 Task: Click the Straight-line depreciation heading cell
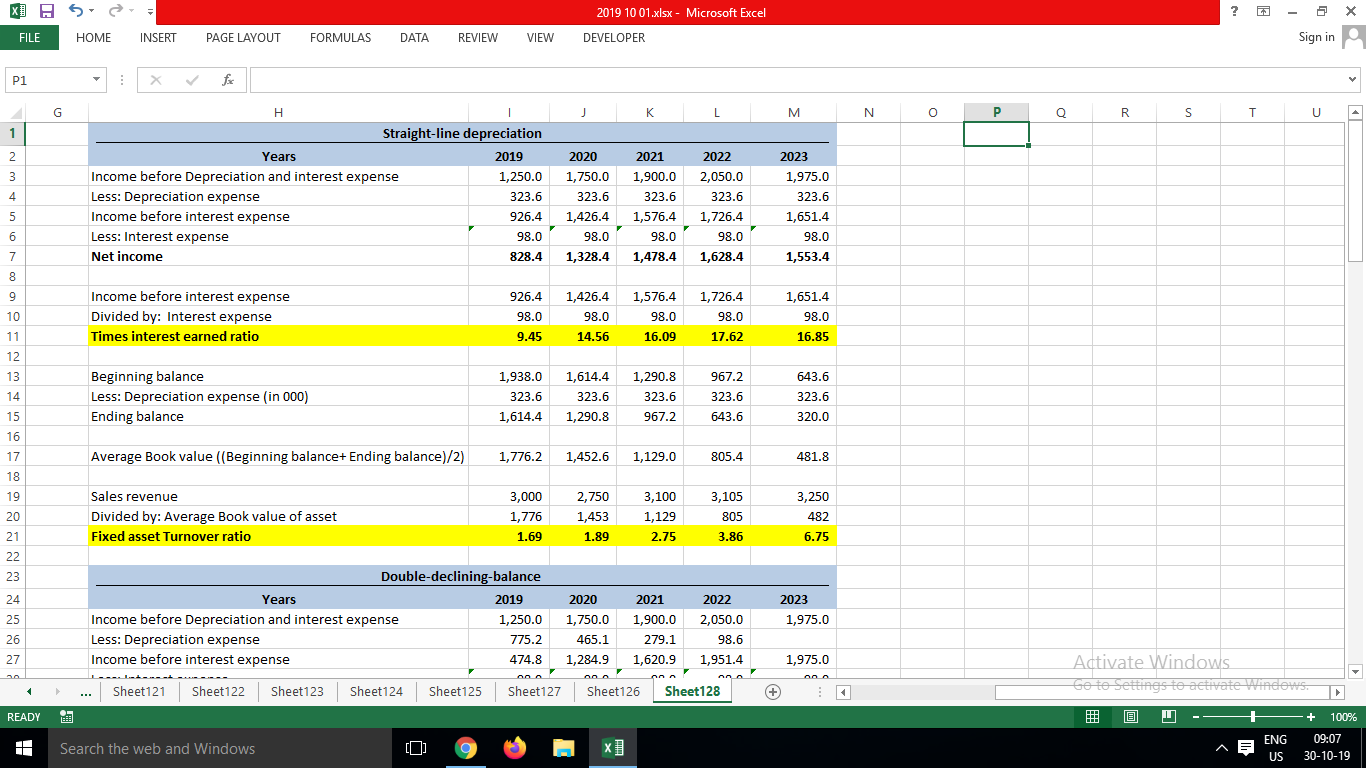[462, 133]
